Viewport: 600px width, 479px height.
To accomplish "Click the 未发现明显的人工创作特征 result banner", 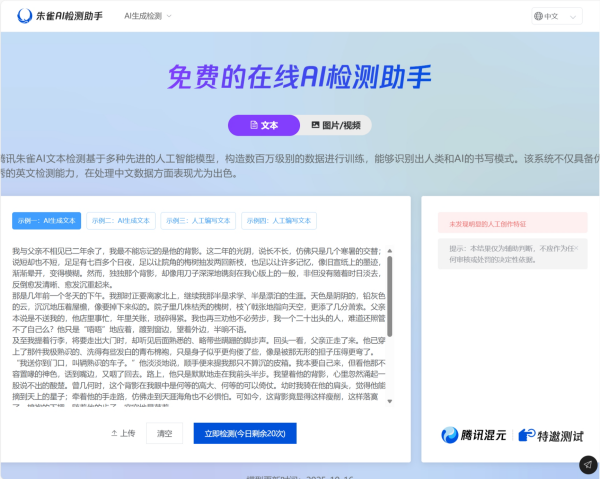I will (512, 223).
